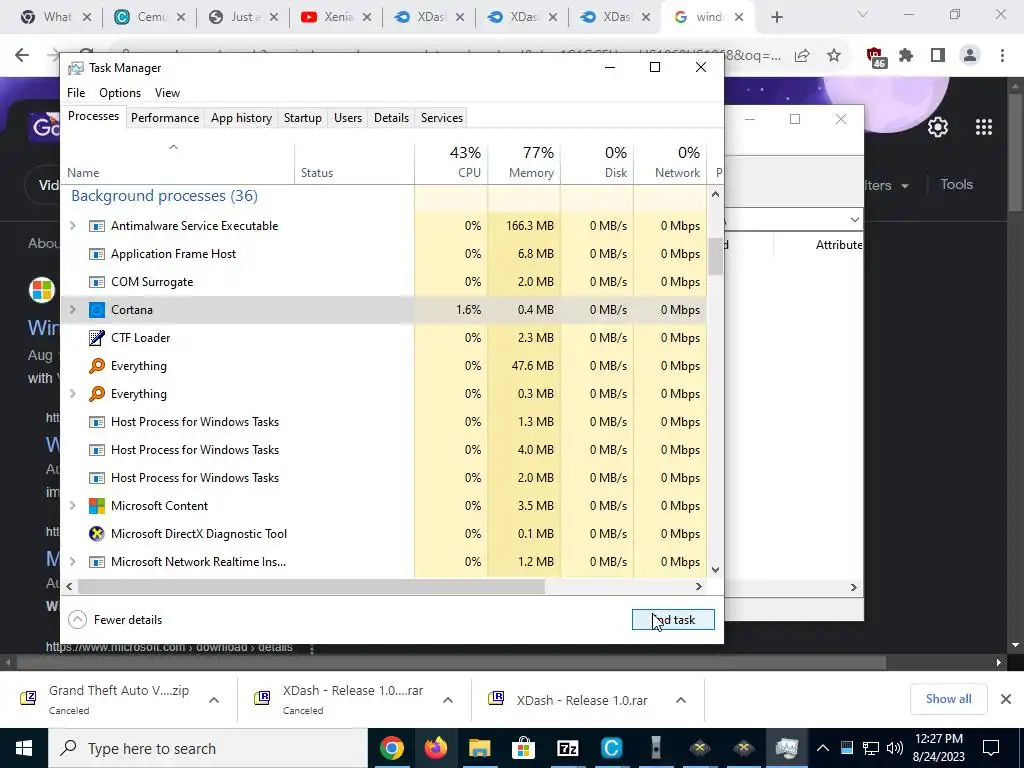Switch to the Performance tab
This screenshot has height=768, width=1024.
click(165, 118)
